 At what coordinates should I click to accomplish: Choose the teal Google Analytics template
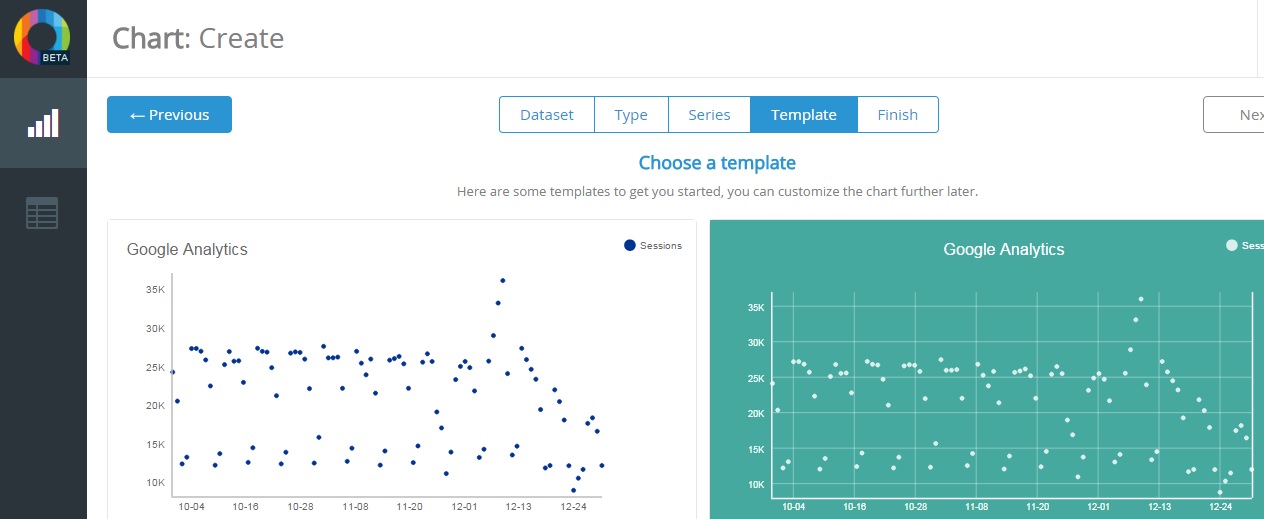[x=986, y=380]
